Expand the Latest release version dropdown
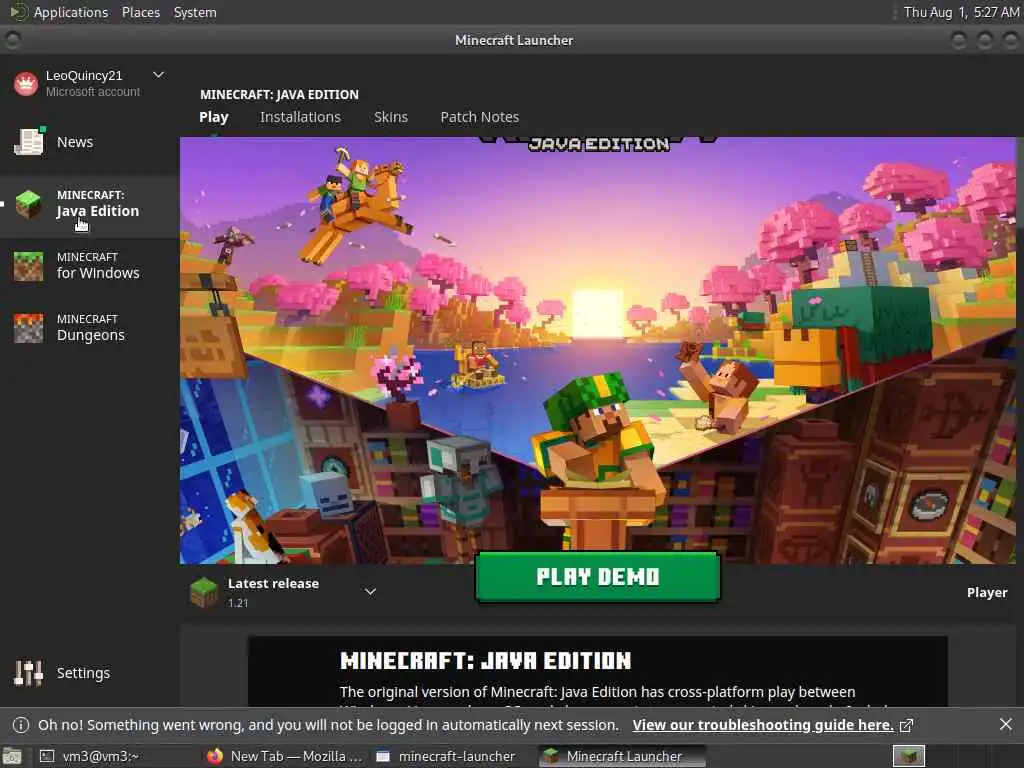Screen dimensions: 1024x768 pos(370,592)
